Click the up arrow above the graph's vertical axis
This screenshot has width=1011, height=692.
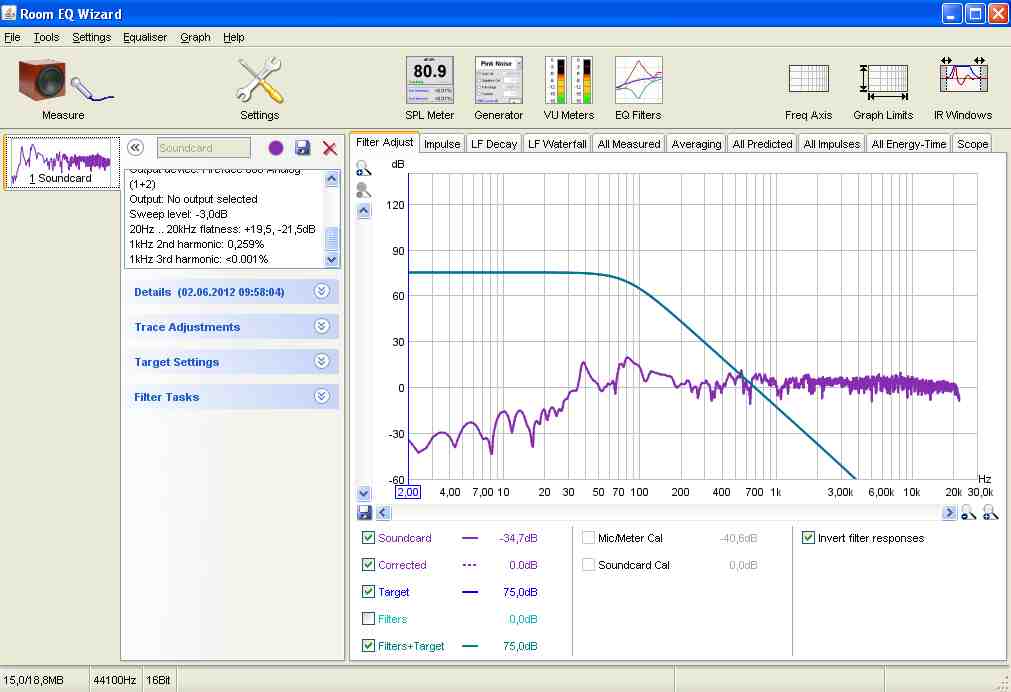(x=364, y=211)
